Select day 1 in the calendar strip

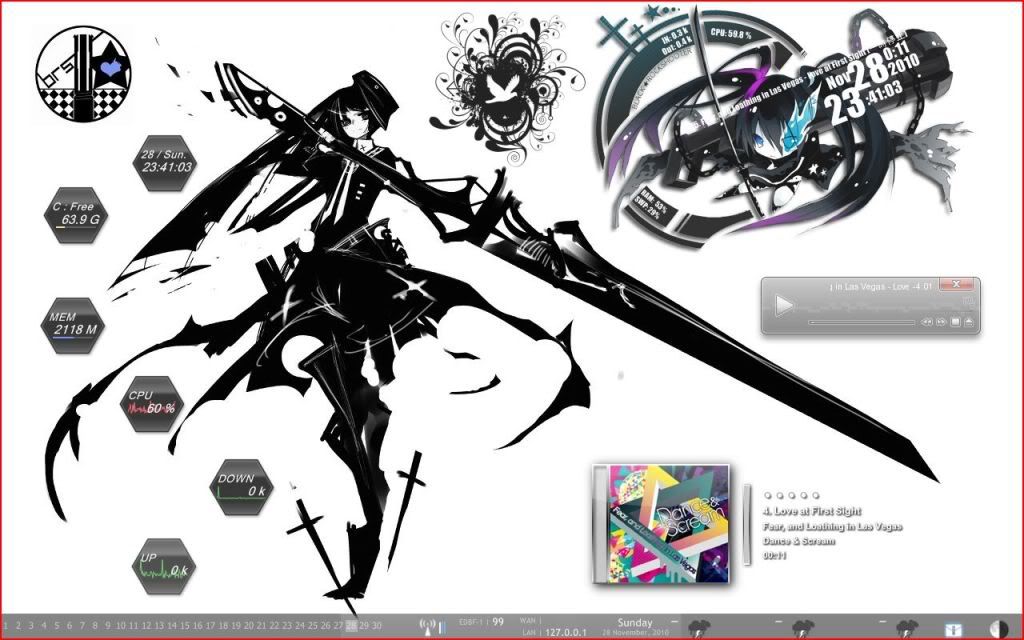pos(5,626)
